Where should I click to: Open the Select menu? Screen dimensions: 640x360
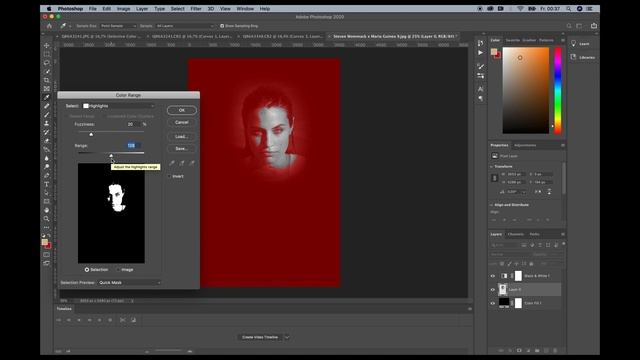click(x=178, y=9)
